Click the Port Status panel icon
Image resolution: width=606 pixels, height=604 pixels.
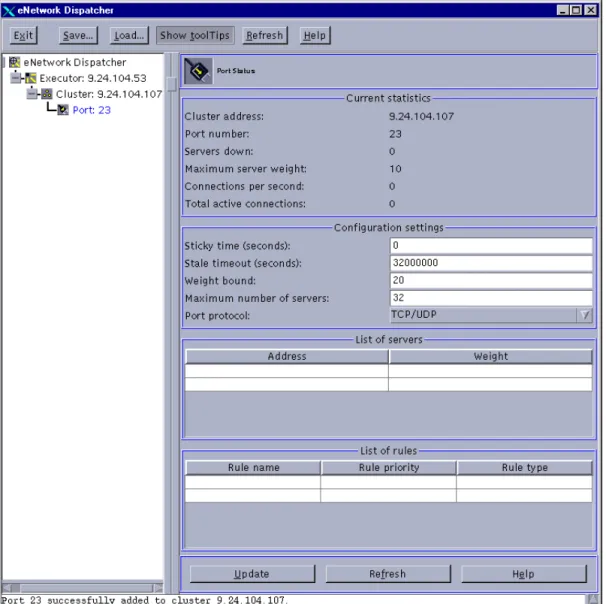point(198,71)
